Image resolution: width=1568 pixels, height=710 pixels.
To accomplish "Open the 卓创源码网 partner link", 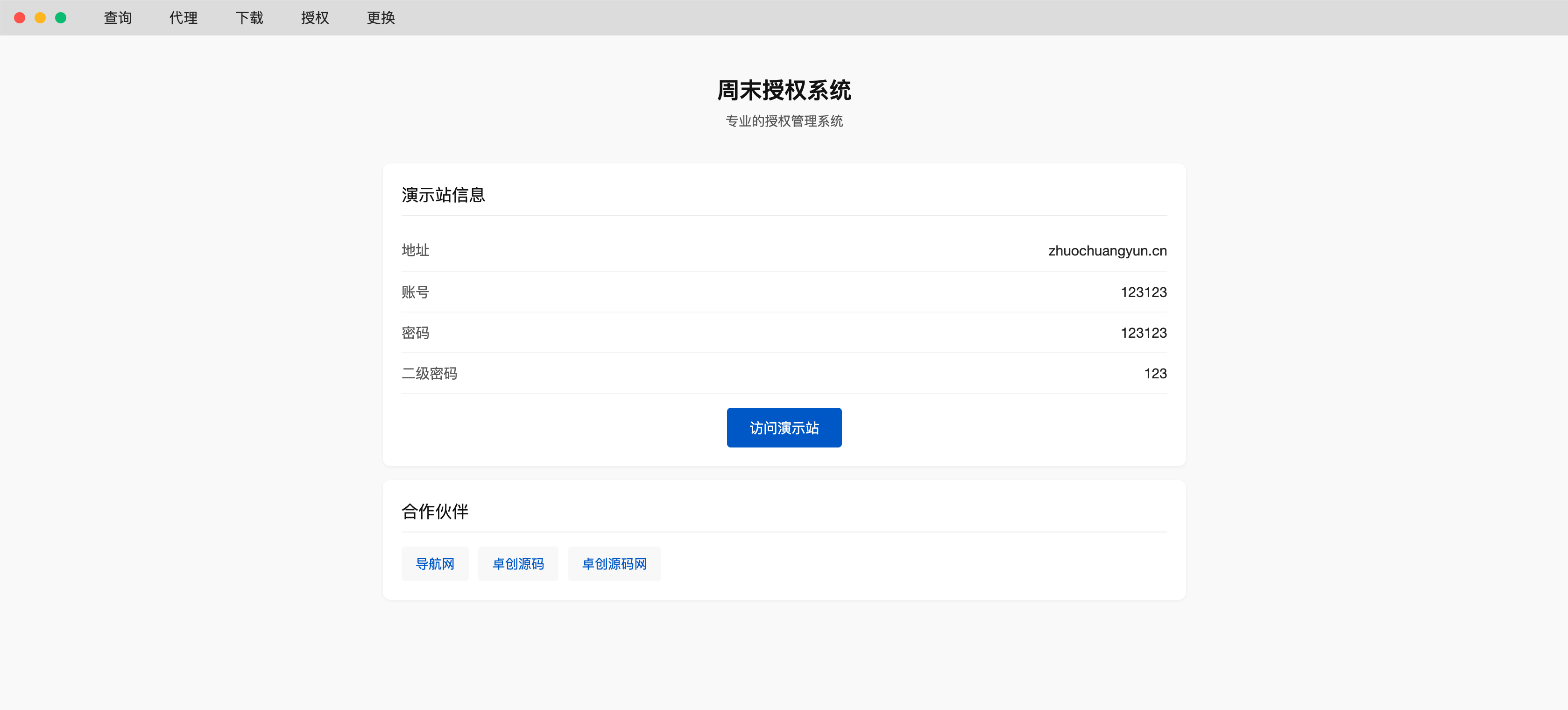I will coord(614,564).
